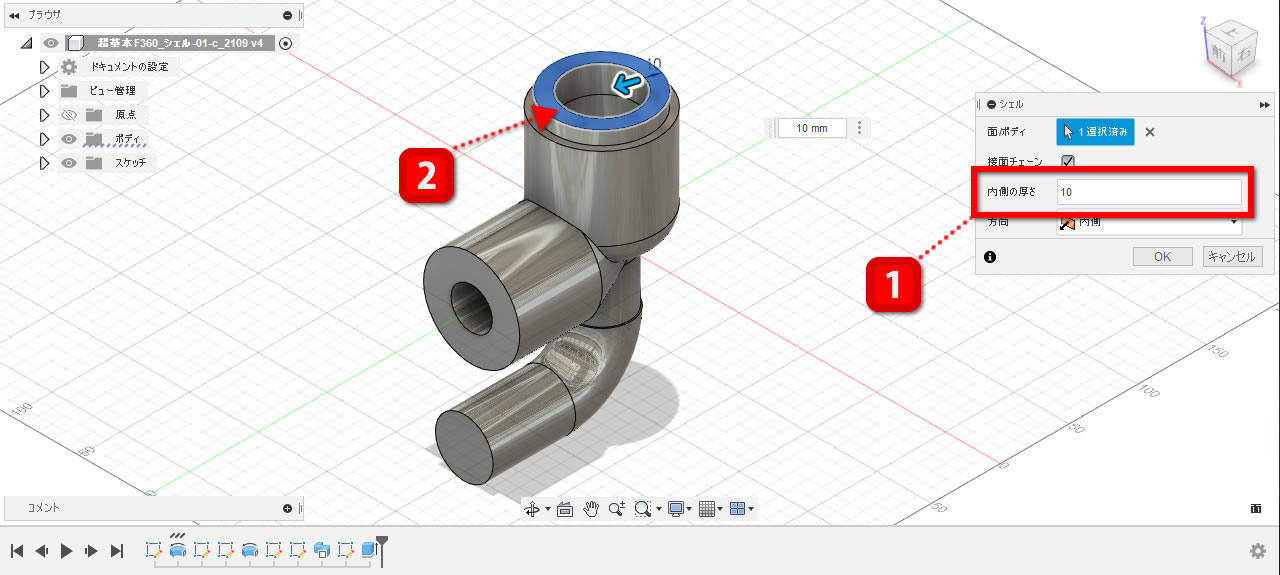Select the Orbit tool in navigation bar
Image resolution: width=1280 pixels, height=575 pixels.
pos(533,509)
